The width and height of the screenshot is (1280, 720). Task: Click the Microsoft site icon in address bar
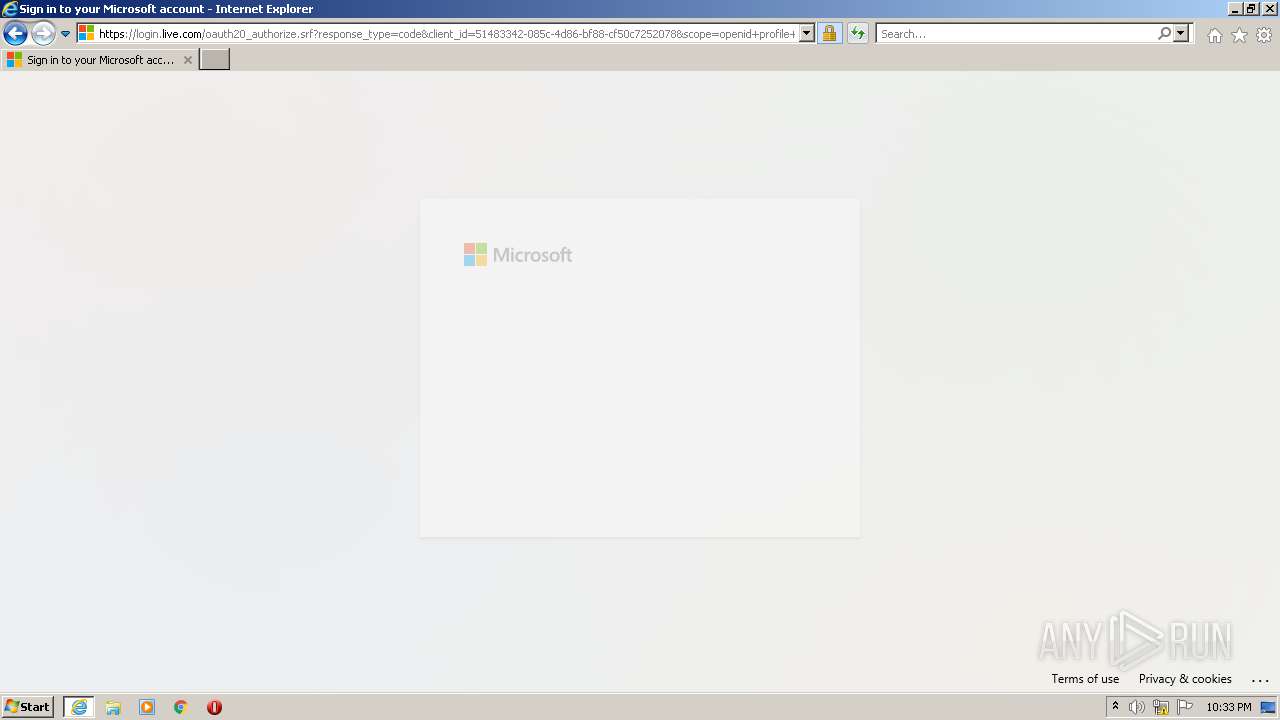[x=87, y=33]
